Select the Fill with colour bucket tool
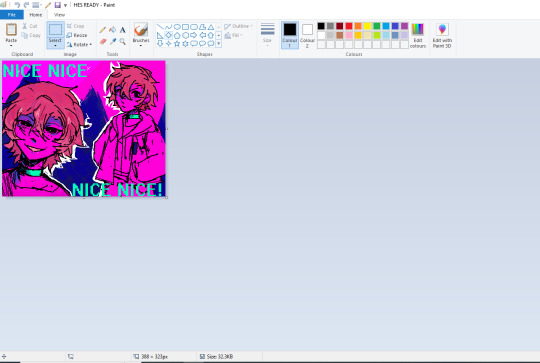The width and height of the screenshot is (540, 363). coord(113,30)
